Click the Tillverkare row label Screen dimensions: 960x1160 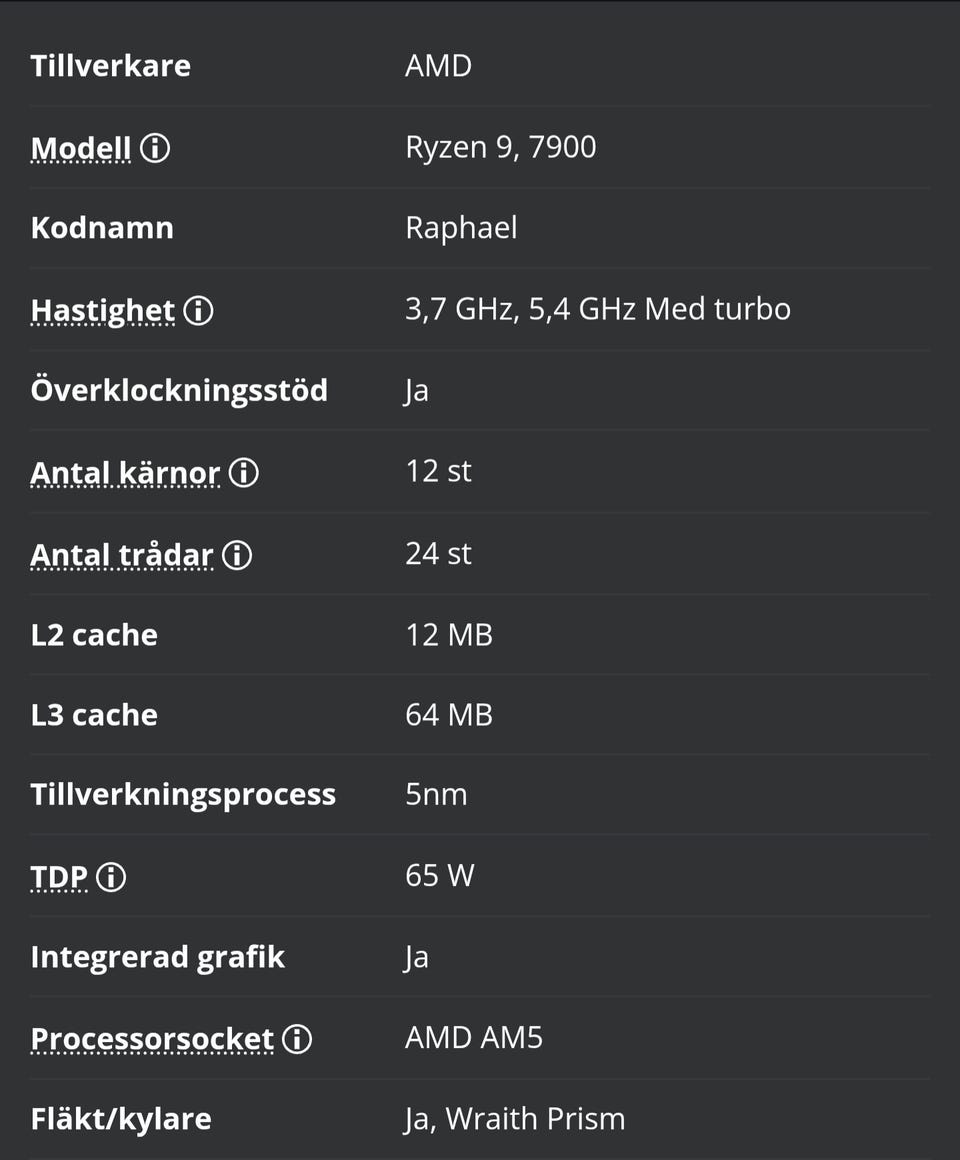[110, 66]
